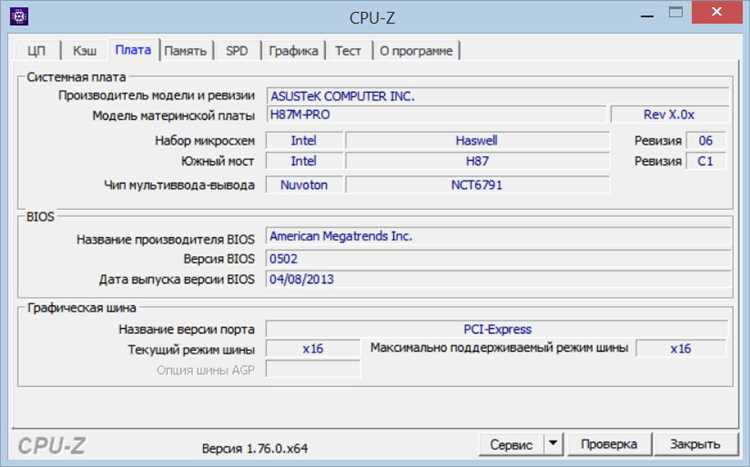This screenshot has width=750, height=467.
Task: Click the Проверка button
Action: click(x=608, y=444)
